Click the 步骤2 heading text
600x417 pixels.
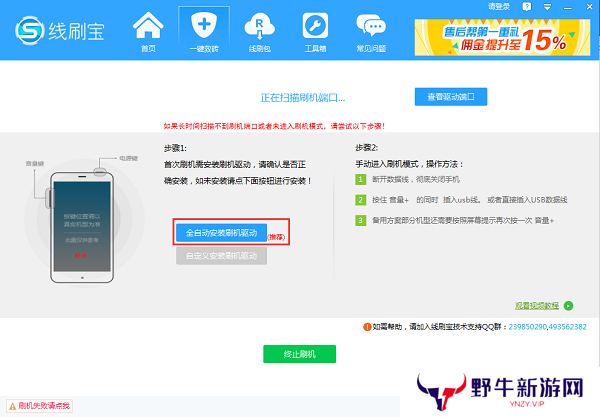367,148
